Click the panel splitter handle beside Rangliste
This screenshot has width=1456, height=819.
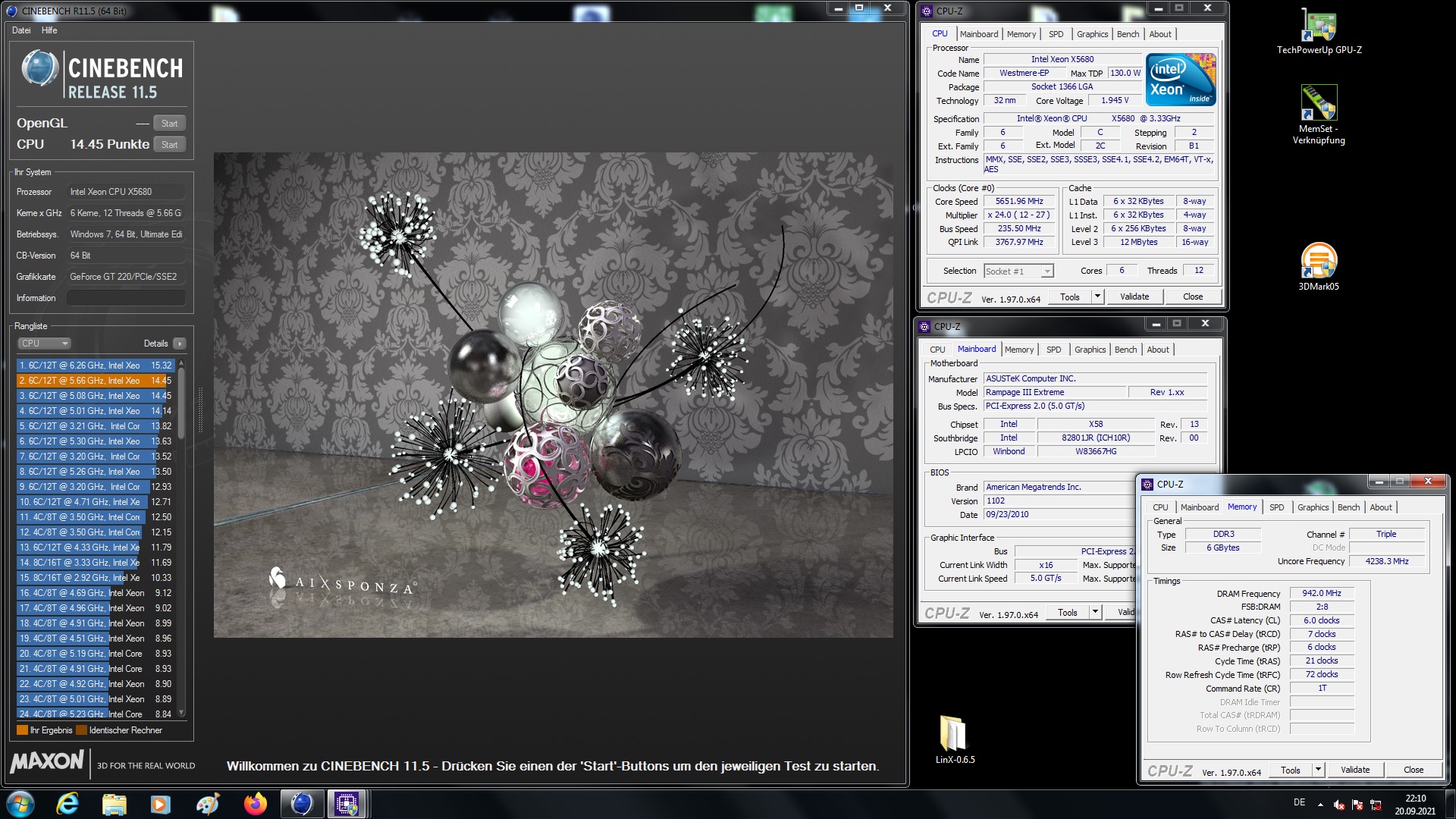pos(201,410)
